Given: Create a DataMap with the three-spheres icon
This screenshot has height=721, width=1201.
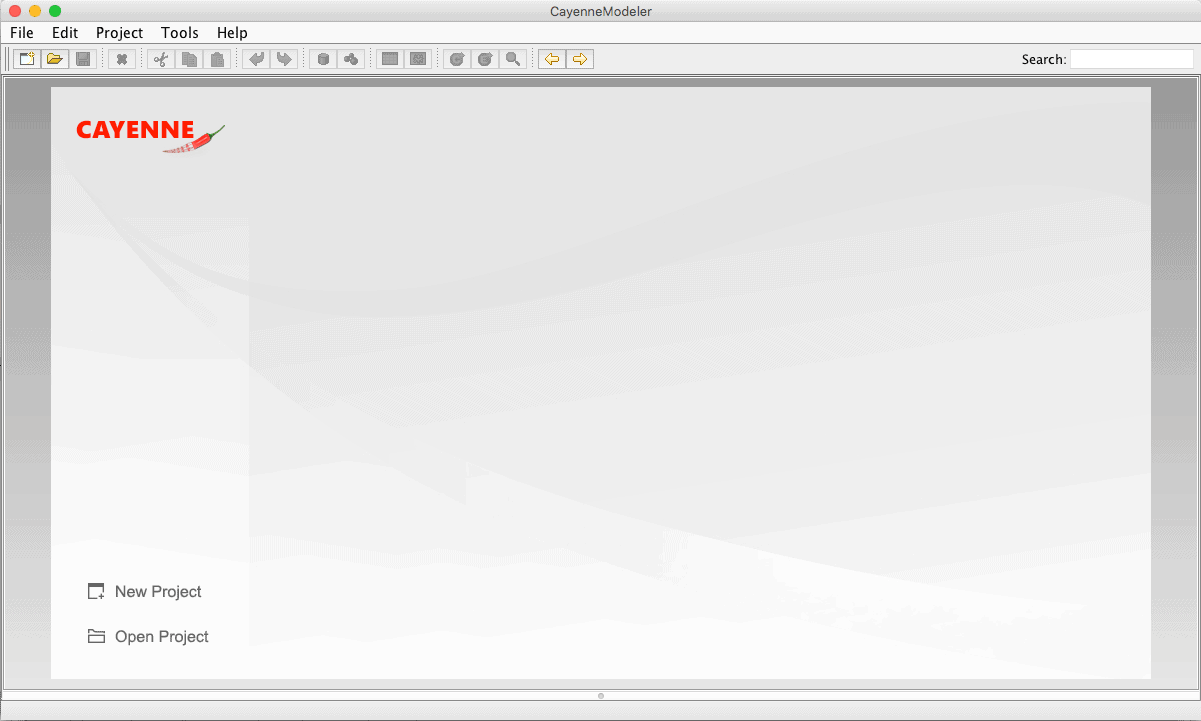Looking at the screenshot, I should (x=351, y=59).
